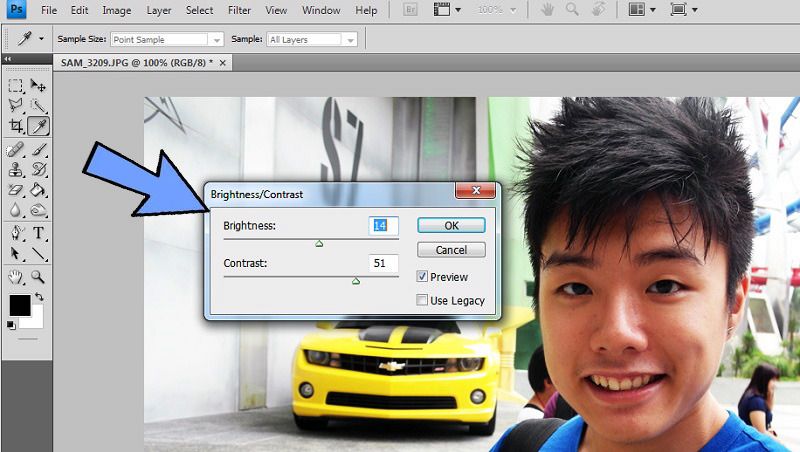Image resolution: width=800 pixels, height=452 pixels.
Task: Swap foreground and background colors
Action: point(38,298)
